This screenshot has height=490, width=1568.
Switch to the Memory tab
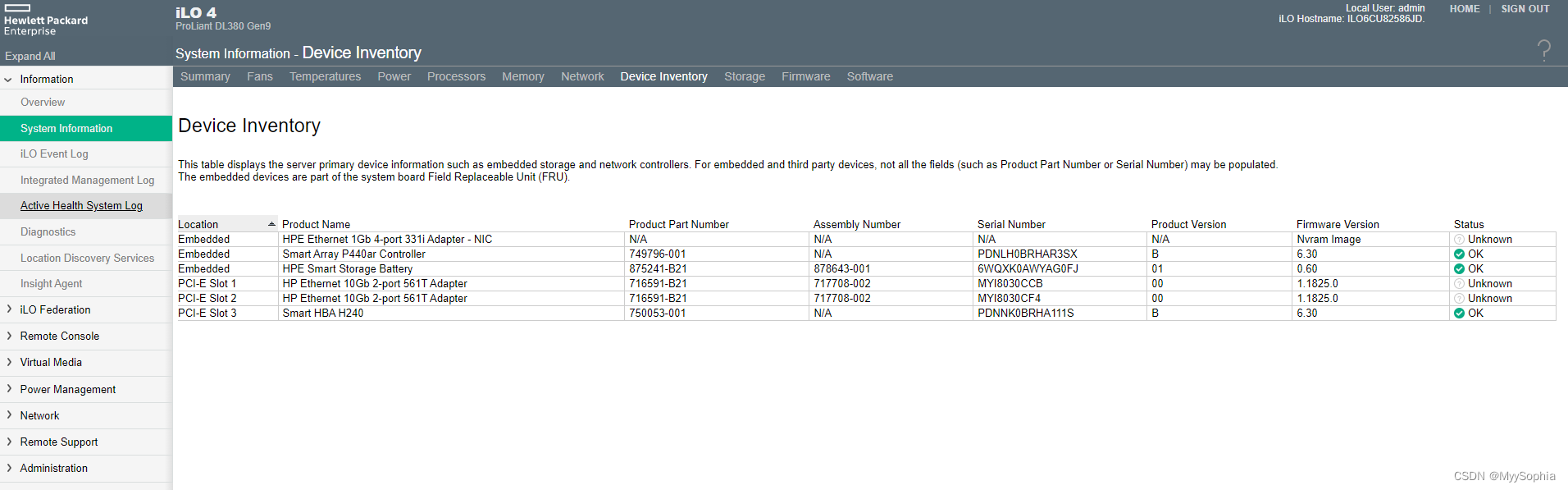523,76
